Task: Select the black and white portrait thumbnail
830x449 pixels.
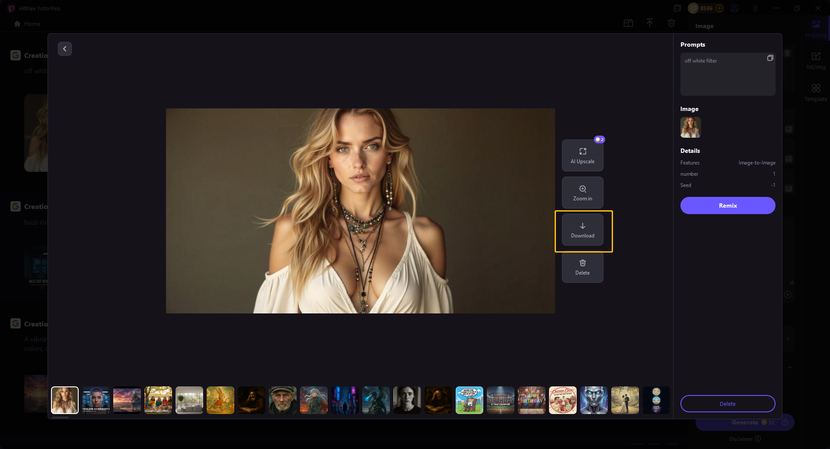Action: click(406, 400)
